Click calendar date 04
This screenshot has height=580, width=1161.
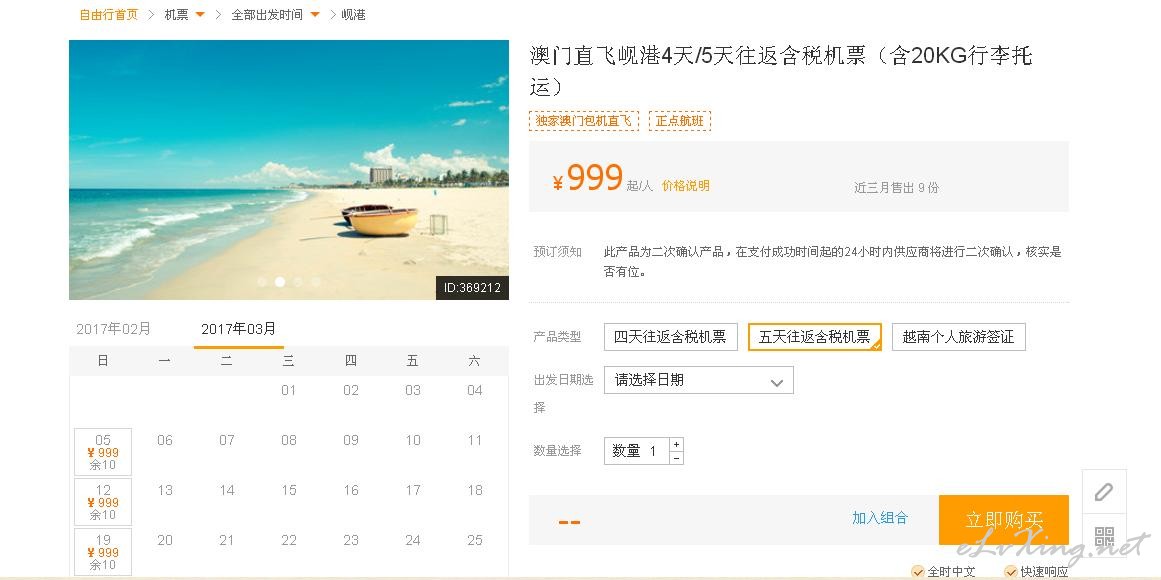(475, 390)
